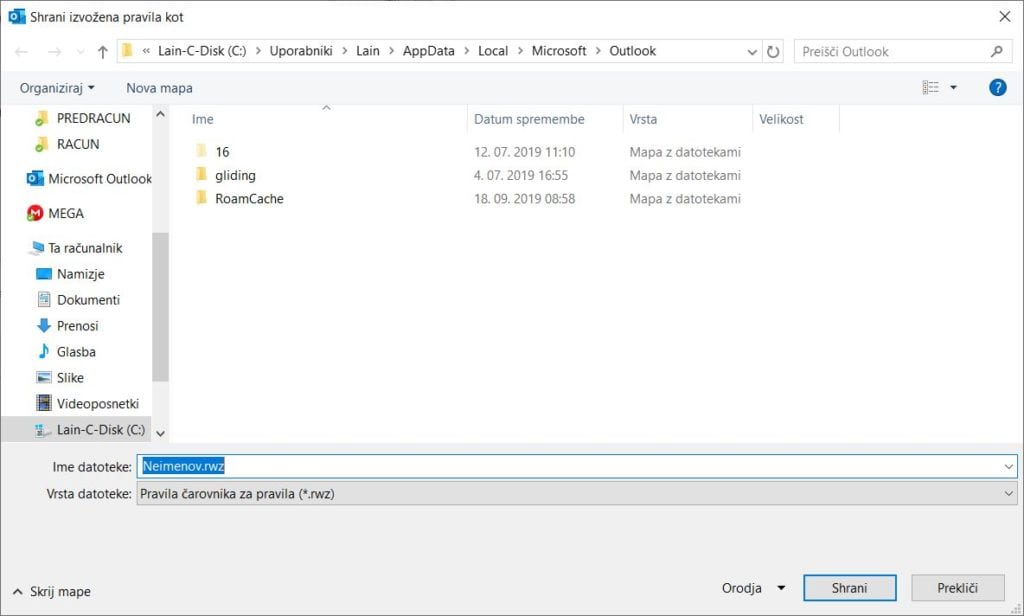The width and height of the screenshot is (1024, 616).
Task: Click Lain-C-Disk (C:) in the address path
Action: click(x=202, y=51)
